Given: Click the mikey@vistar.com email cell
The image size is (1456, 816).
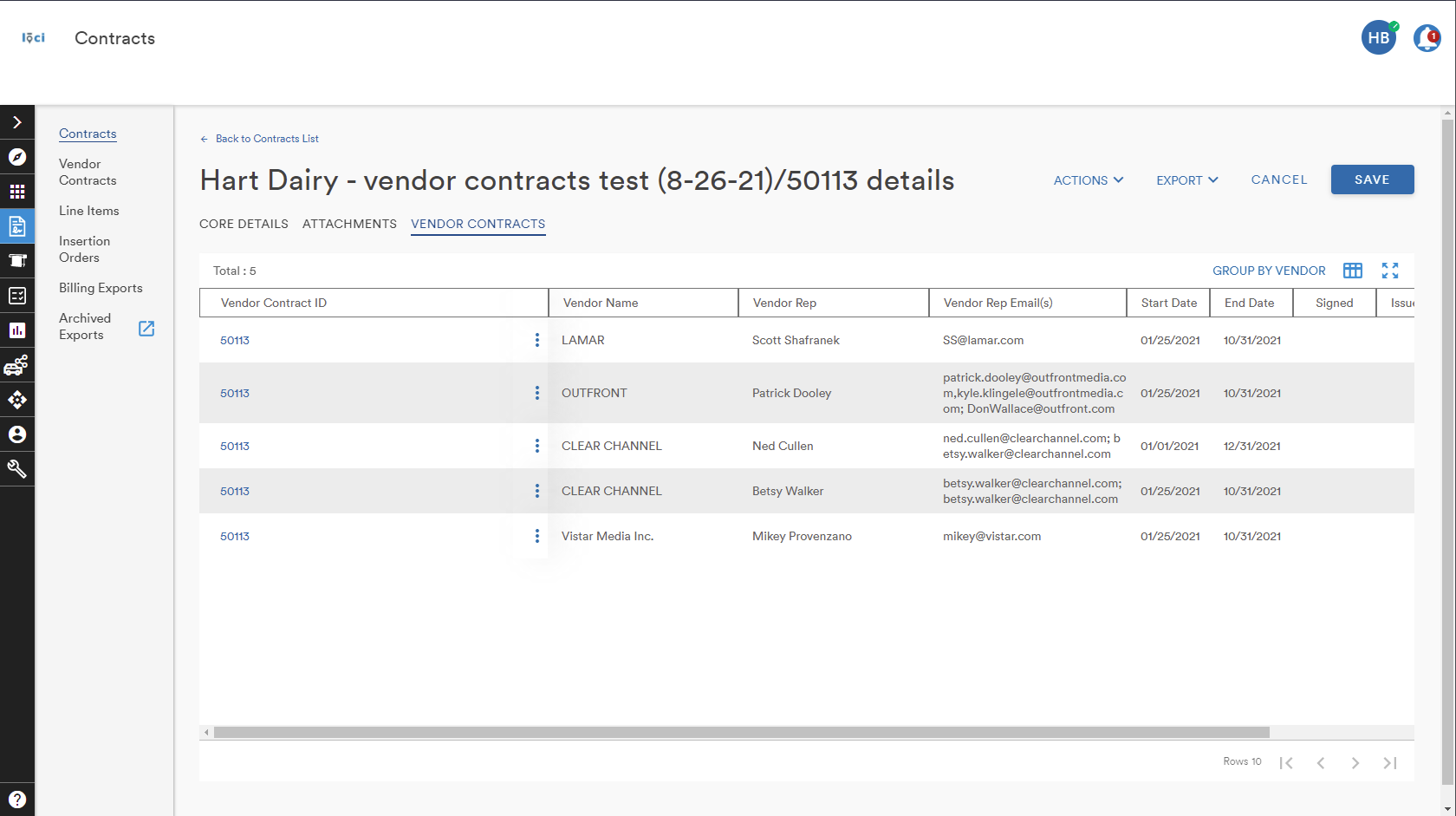Looking at the screenshot, I should pos(991,536).
